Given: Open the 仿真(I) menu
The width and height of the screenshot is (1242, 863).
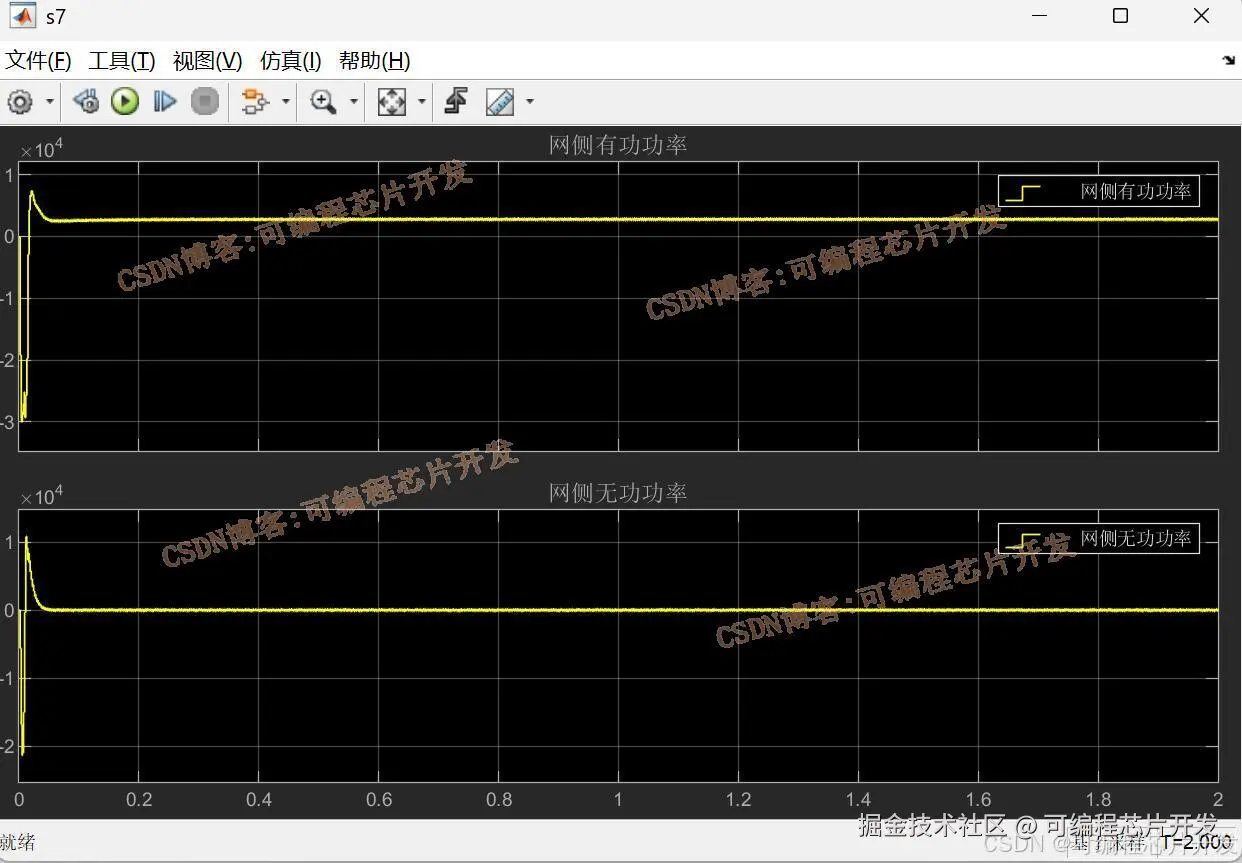Looking at the screenshot, I should (291, 61).
